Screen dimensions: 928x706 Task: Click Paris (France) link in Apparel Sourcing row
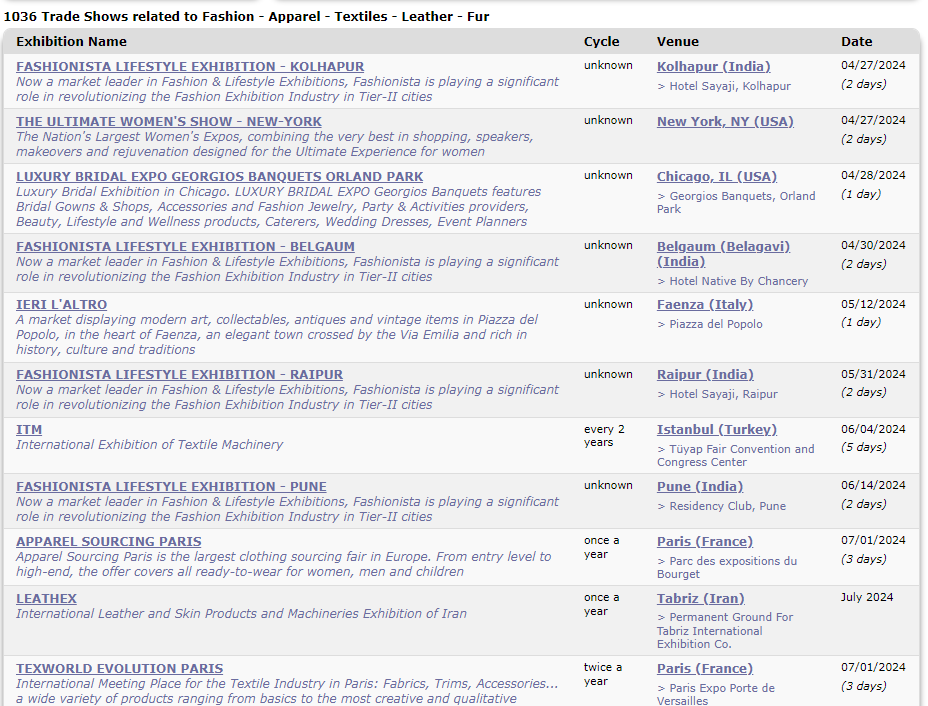705,541
